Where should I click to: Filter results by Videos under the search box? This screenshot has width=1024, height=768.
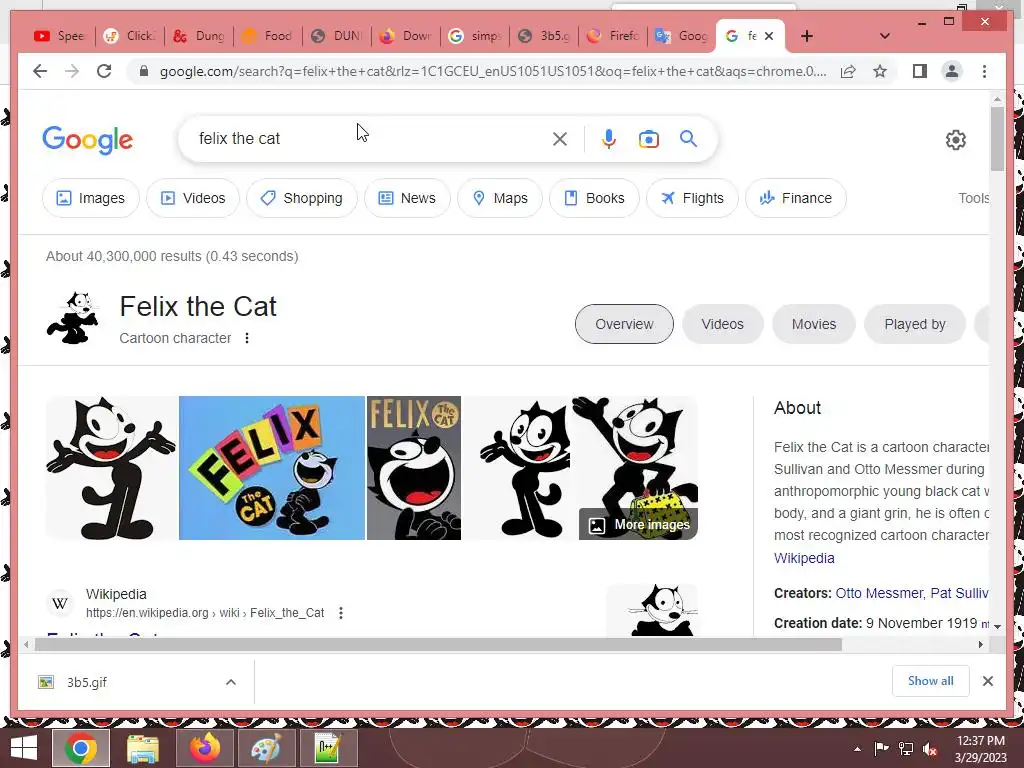point(193,198)
